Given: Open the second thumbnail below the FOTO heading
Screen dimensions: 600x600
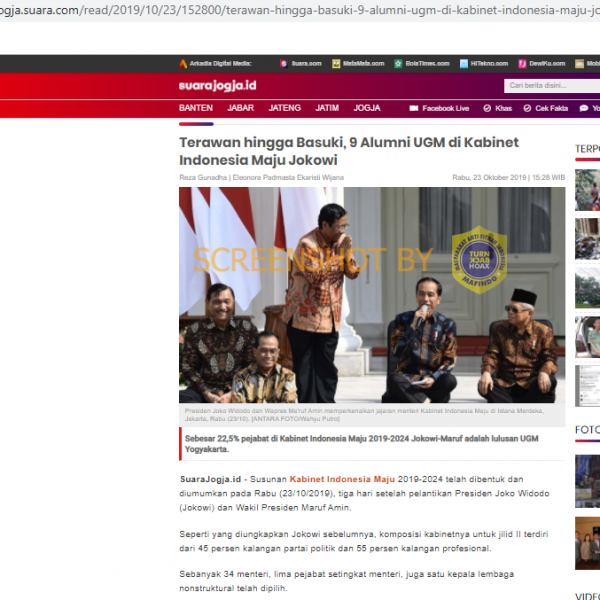Looking at the screenshot, I should pos(587,543).
